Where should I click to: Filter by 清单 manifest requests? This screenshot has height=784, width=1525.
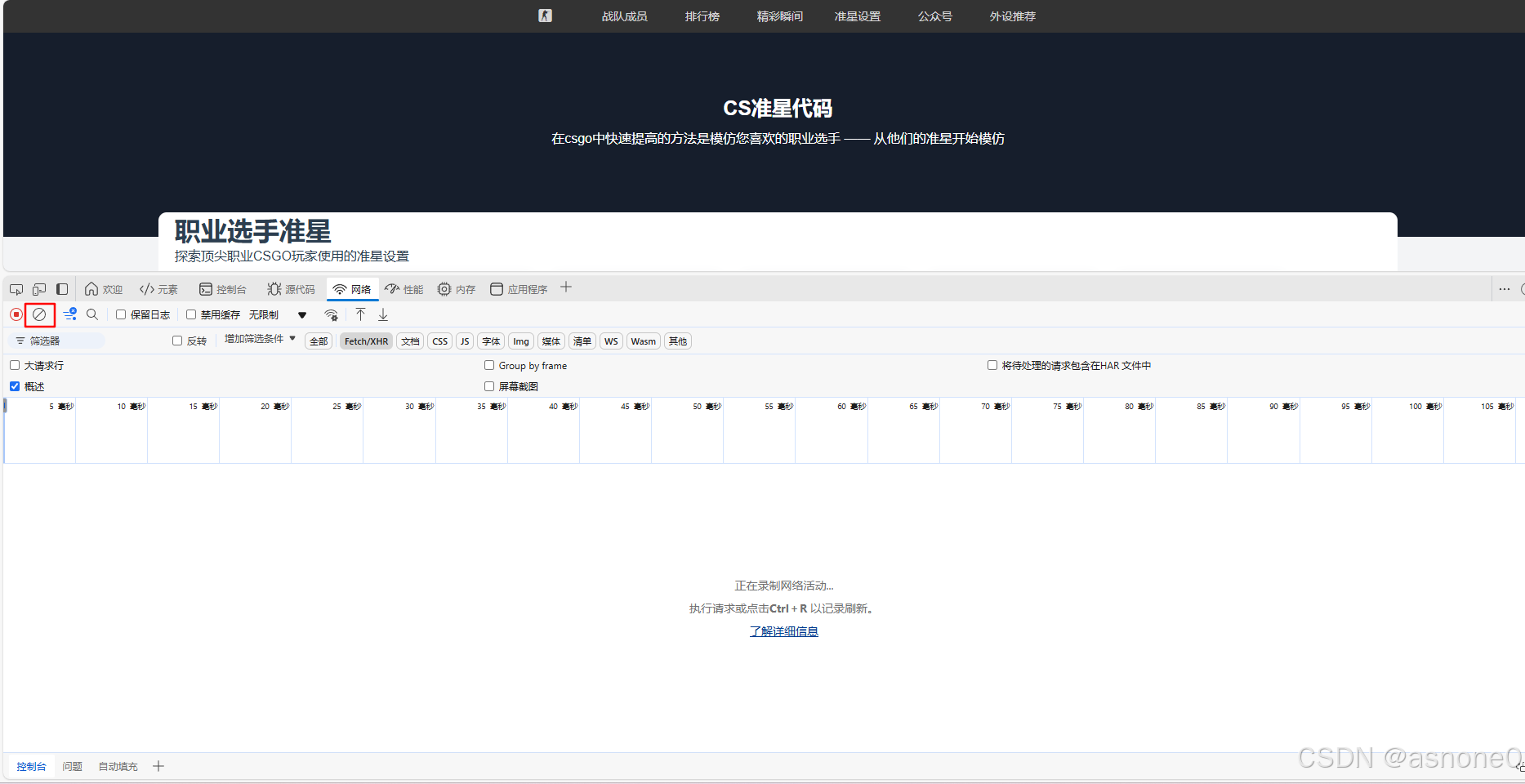[x=582, y=341]
